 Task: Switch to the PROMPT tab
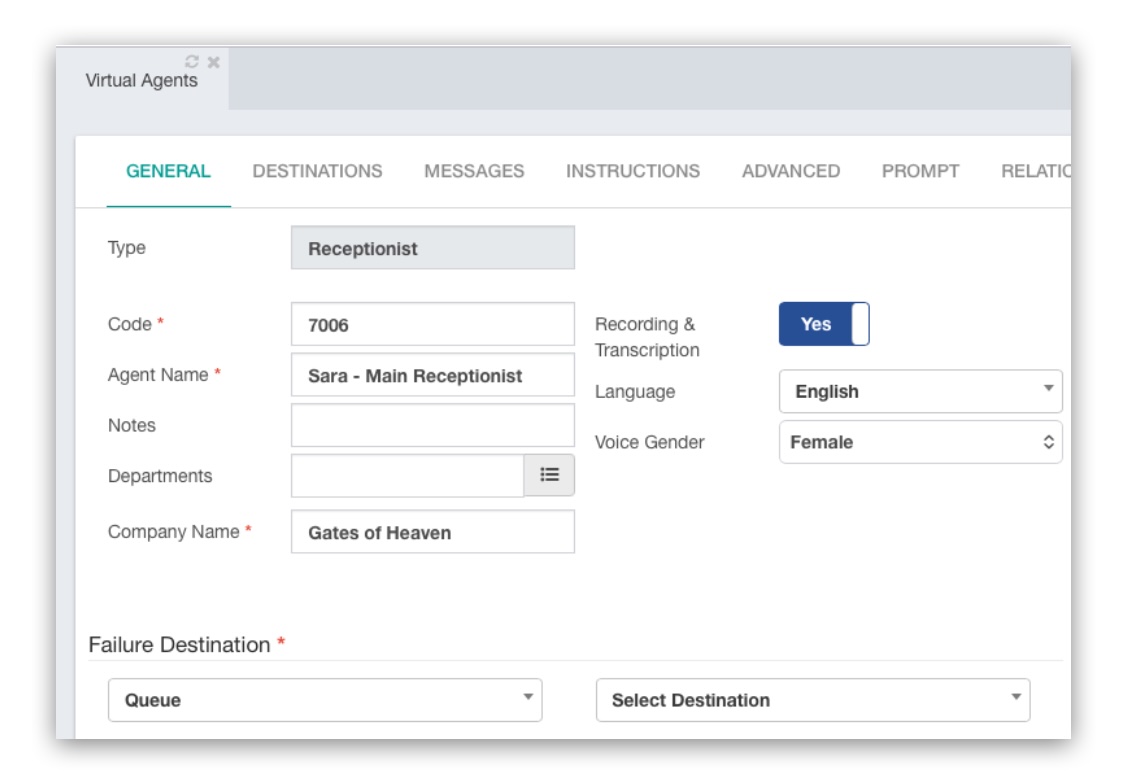pos(920,171)
